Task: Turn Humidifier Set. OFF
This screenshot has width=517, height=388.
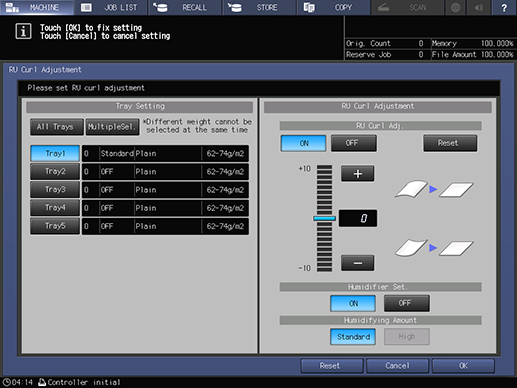Action: coord(407,303)
